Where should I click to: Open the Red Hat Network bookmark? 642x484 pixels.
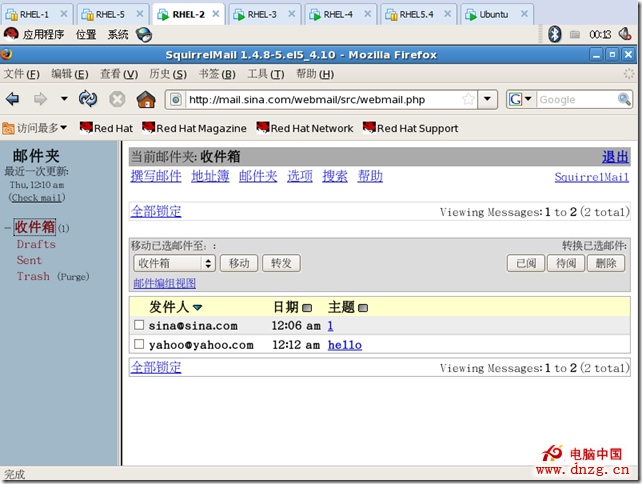click(x=305, y=128)
